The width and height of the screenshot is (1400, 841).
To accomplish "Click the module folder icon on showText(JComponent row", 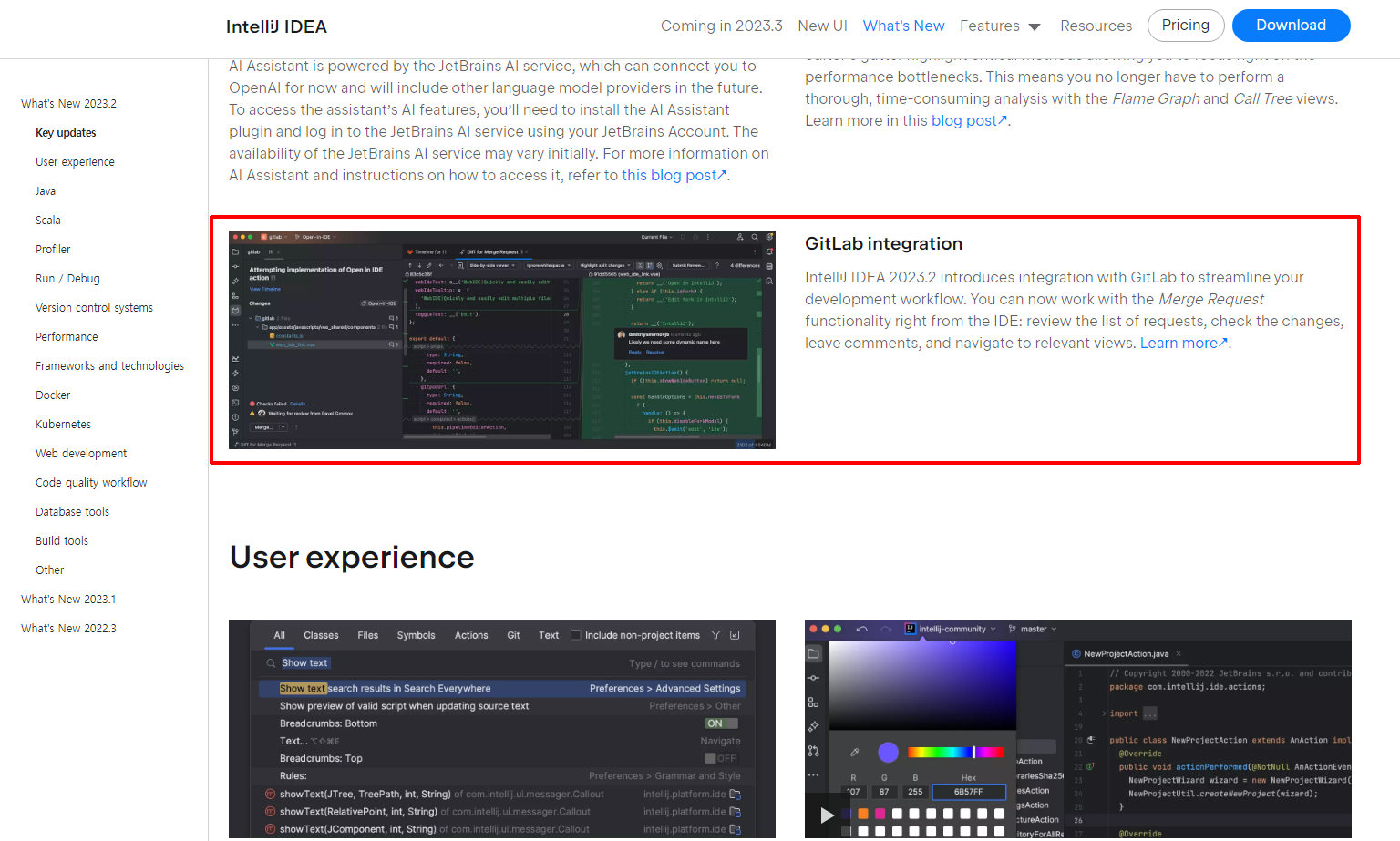I will tap(735, 829).
